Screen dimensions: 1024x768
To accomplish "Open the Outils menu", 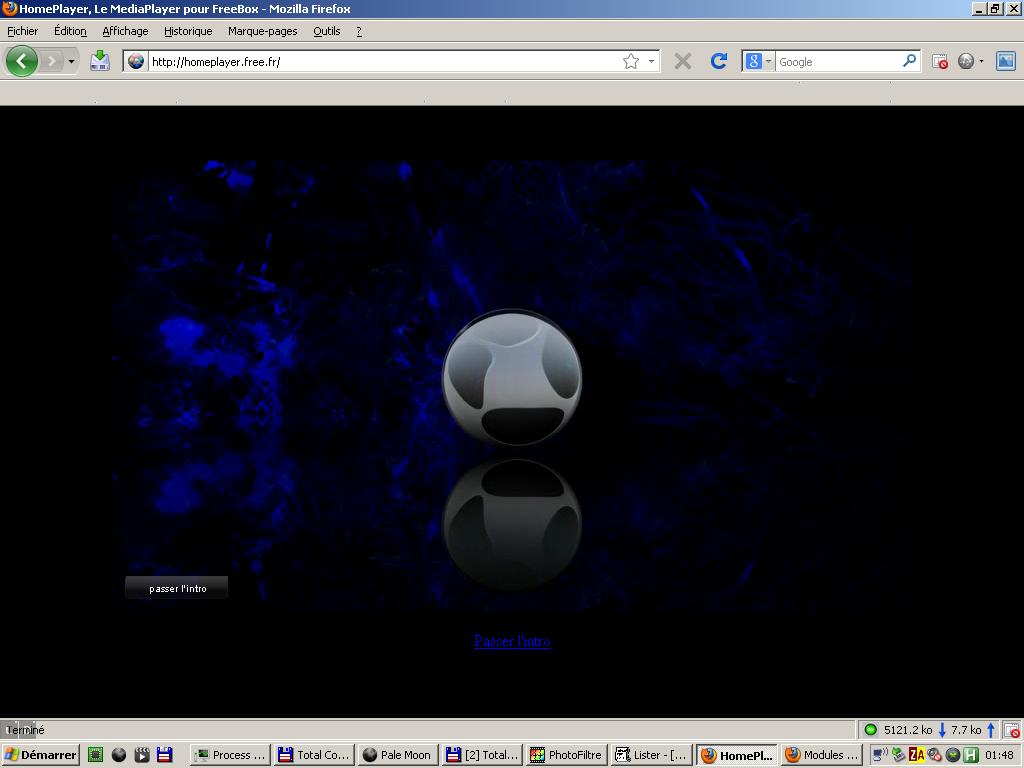I will pos(327,31).
